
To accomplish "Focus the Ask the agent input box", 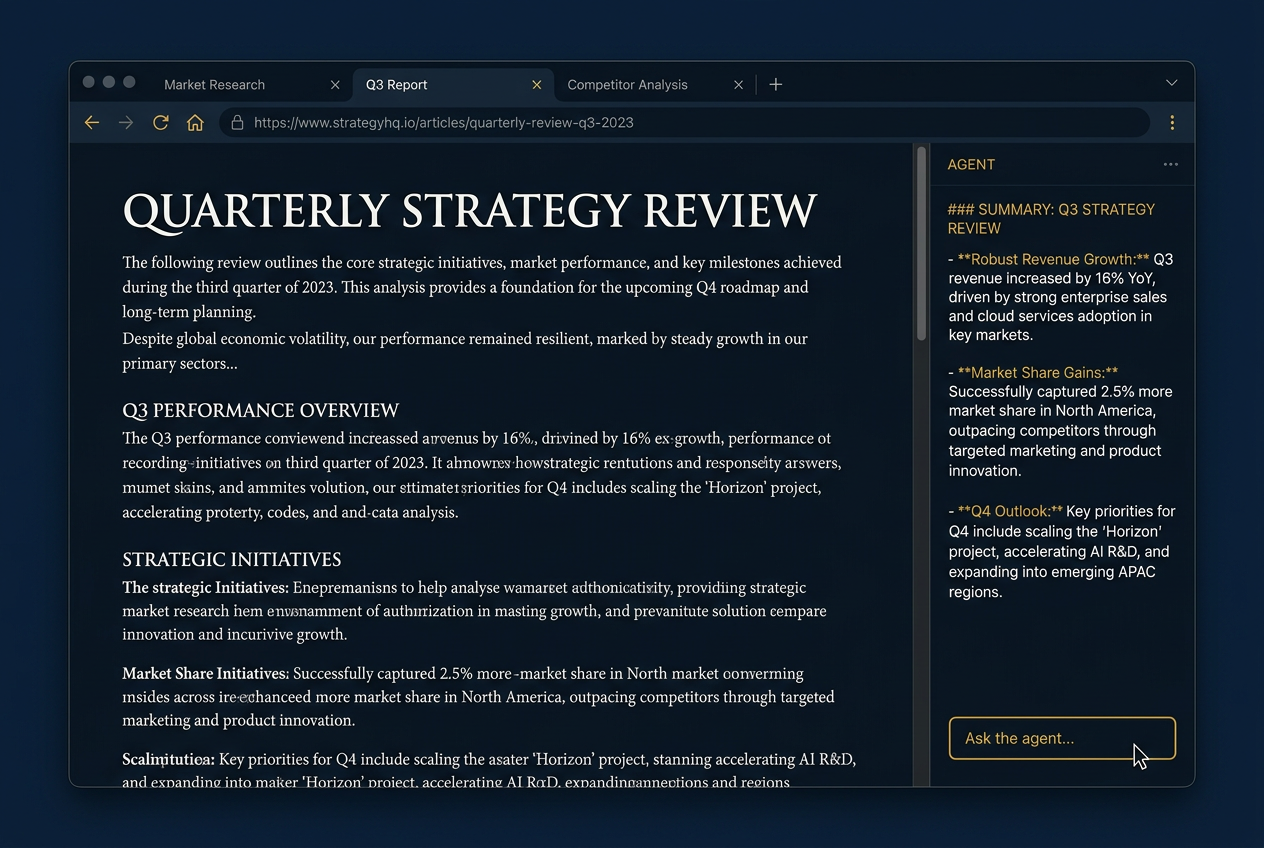I will click(1062, 738).
